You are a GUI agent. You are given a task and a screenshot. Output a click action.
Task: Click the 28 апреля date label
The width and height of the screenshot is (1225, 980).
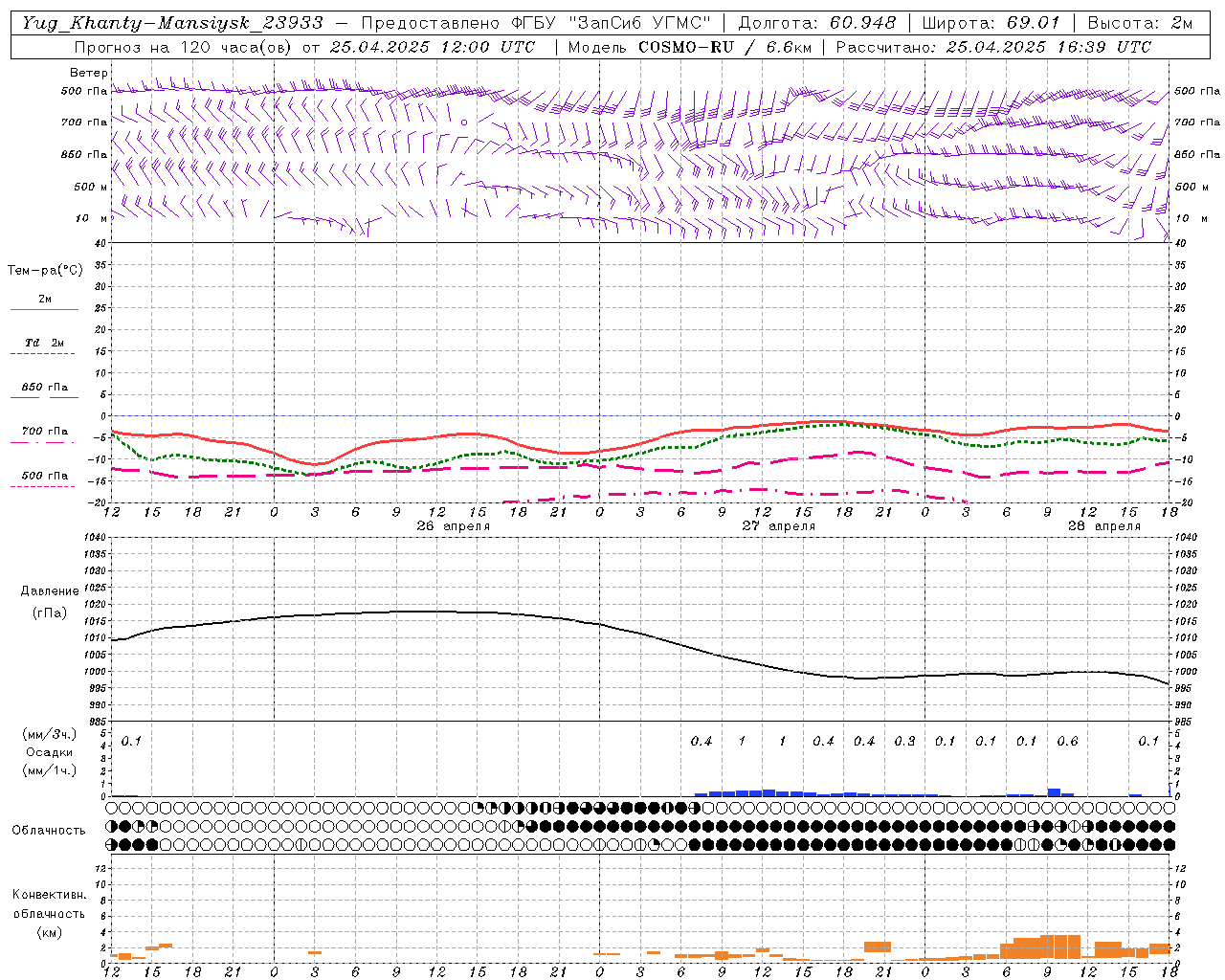(x=1104, y=526)
